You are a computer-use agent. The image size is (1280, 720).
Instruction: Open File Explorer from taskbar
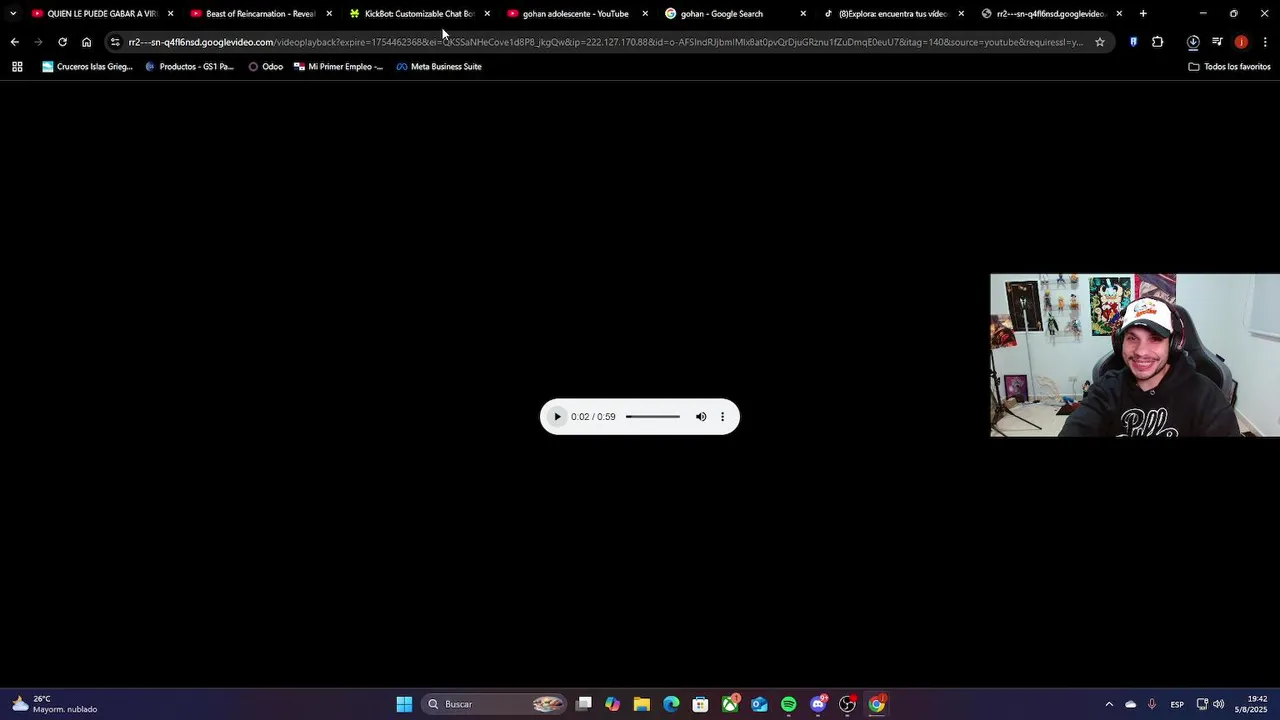tap(642, 704)
